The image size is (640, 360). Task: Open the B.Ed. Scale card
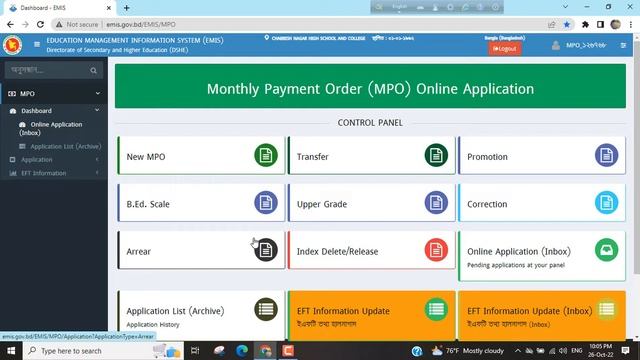coord(201,203)
